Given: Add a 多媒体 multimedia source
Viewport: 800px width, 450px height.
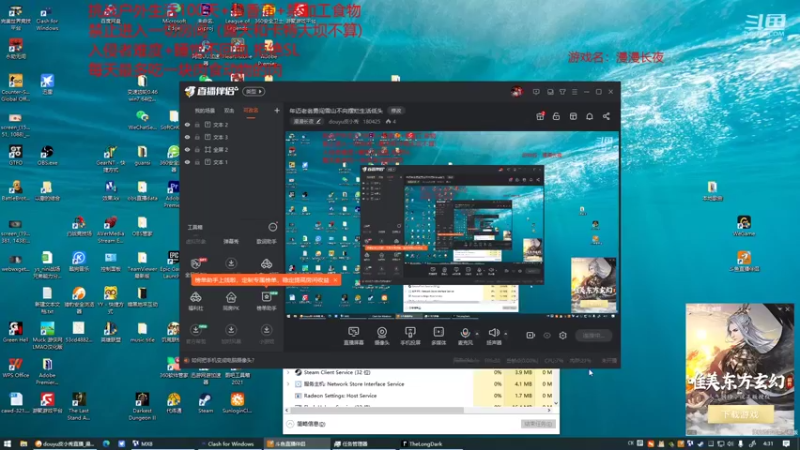Looking at the screenshot, I should pyautogui.click(x=438, y=336).
